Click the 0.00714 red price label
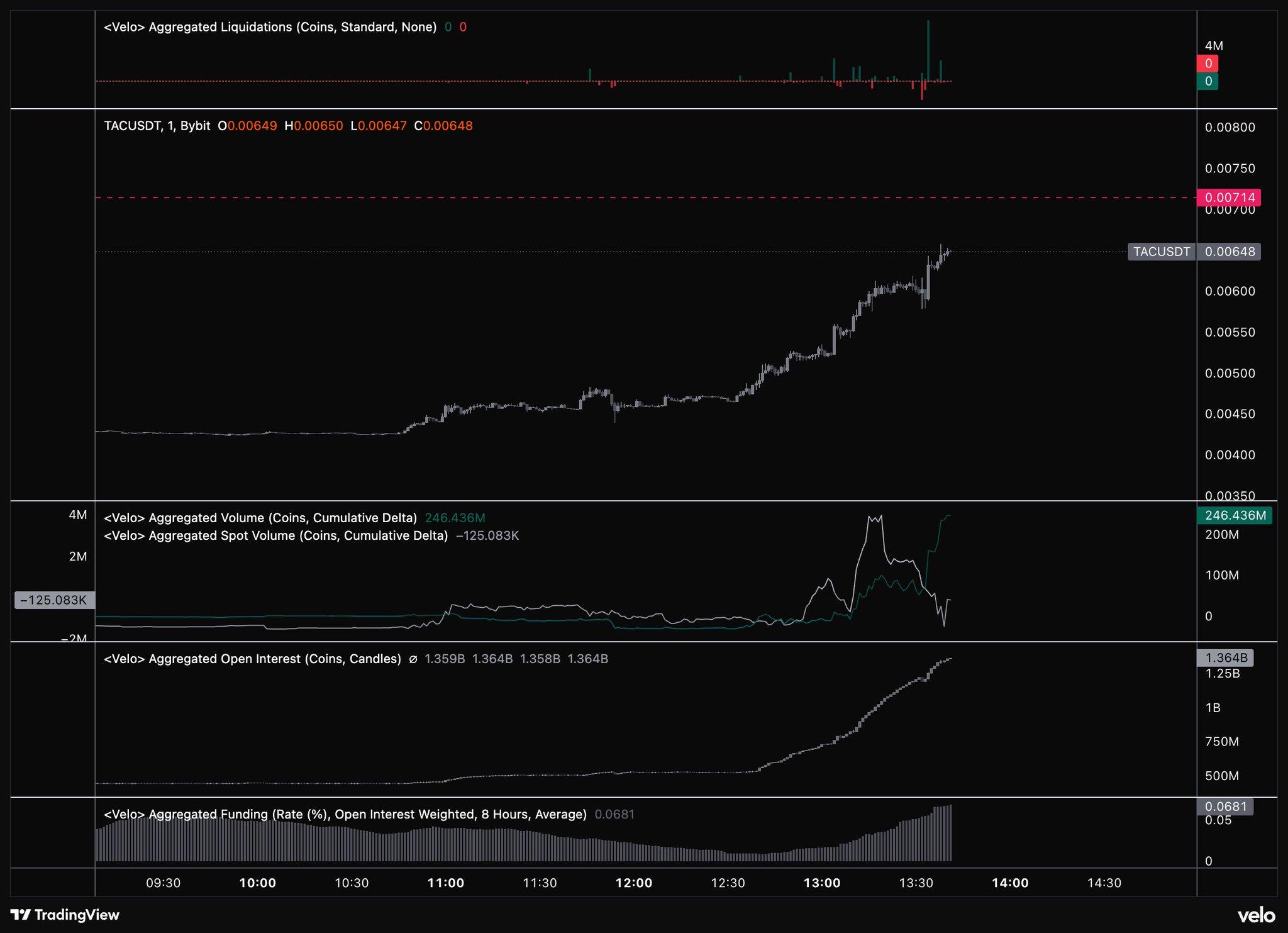Image resolution: width=1288 pixels, height=933 pixels. coord(1228,198)
